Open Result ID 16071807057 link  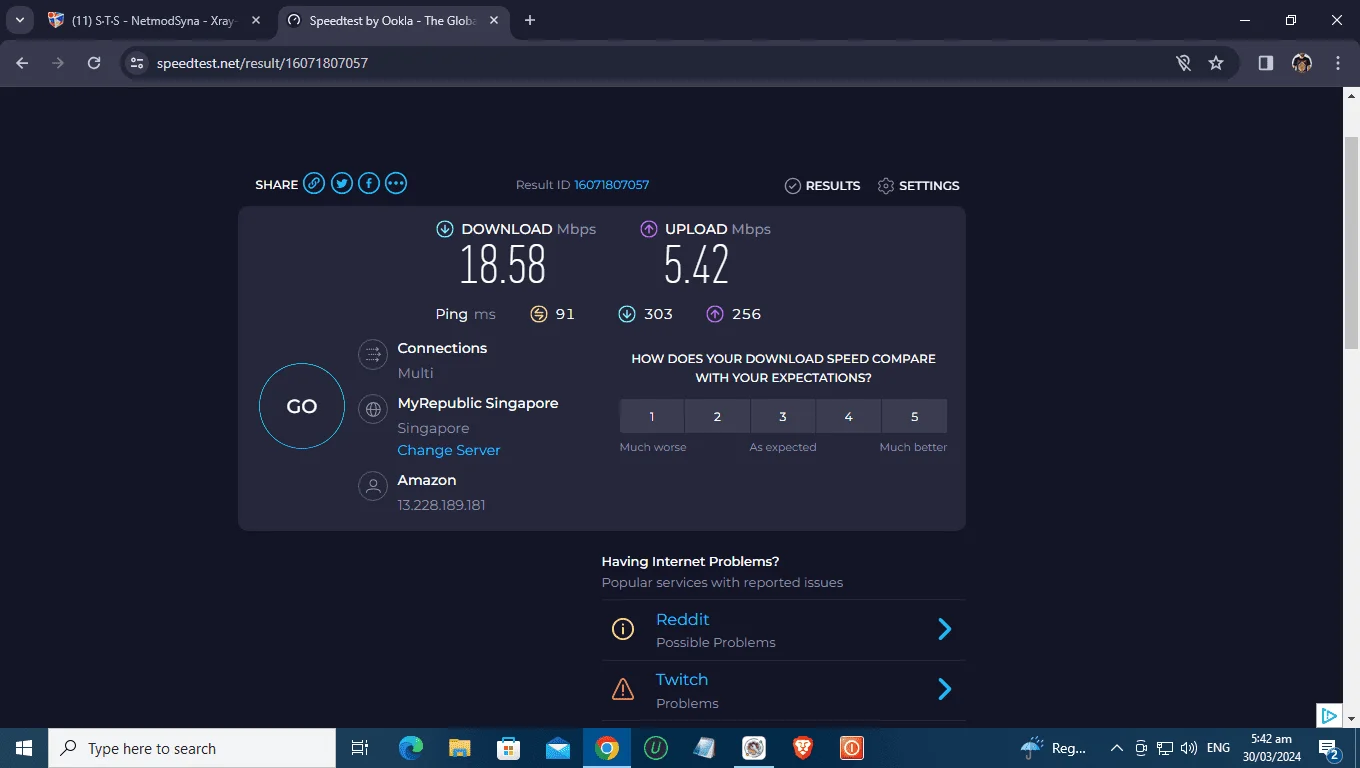tap(612, 185)
